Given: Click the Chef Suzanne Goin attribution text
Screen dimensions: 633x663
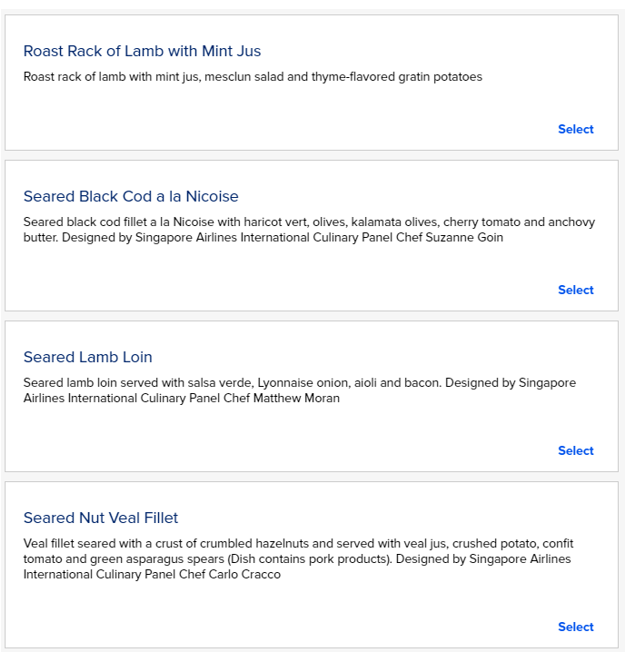Looking at the screenshot, I should coord(445,238).
